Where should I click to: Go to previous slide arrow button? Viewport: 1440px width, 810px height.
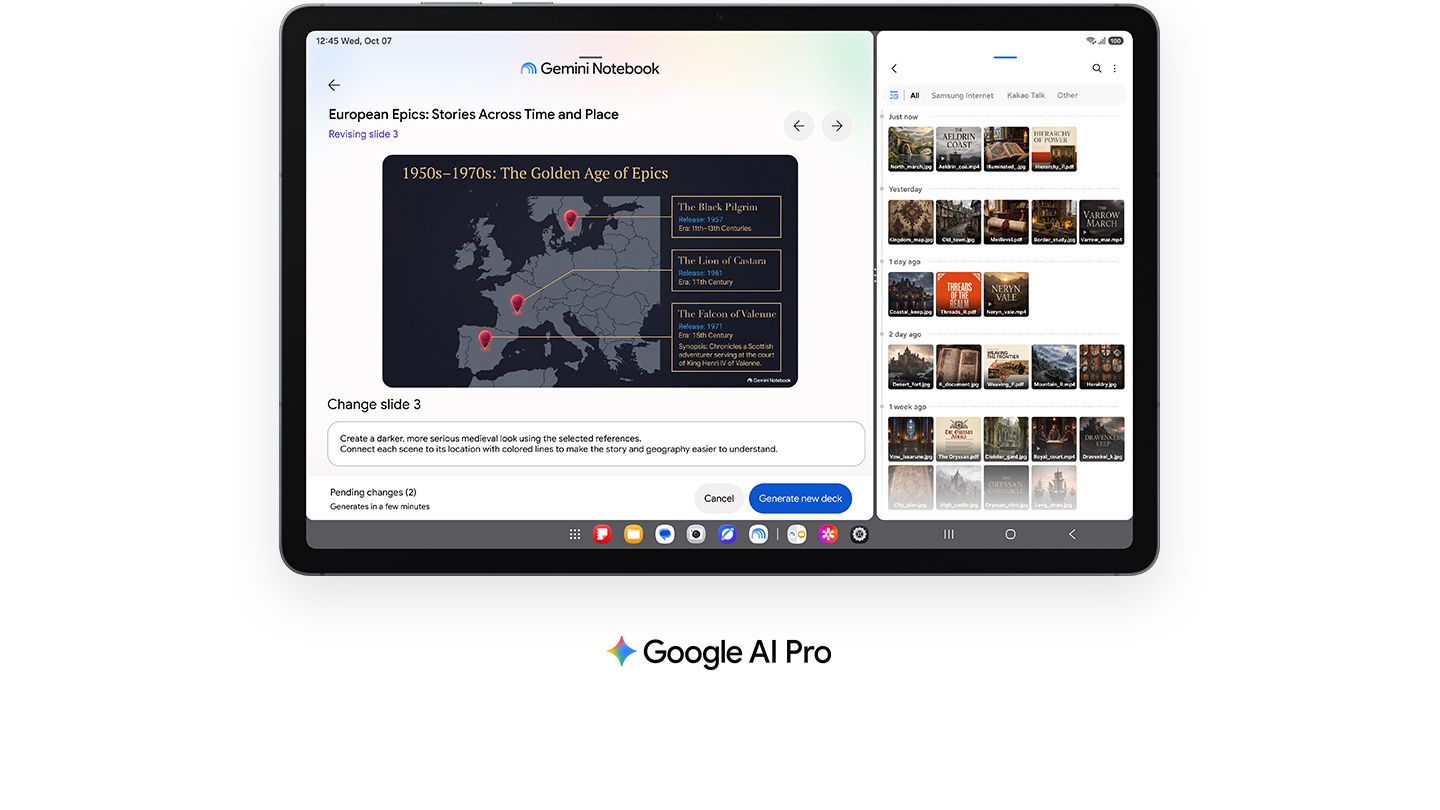pos(798,126)
